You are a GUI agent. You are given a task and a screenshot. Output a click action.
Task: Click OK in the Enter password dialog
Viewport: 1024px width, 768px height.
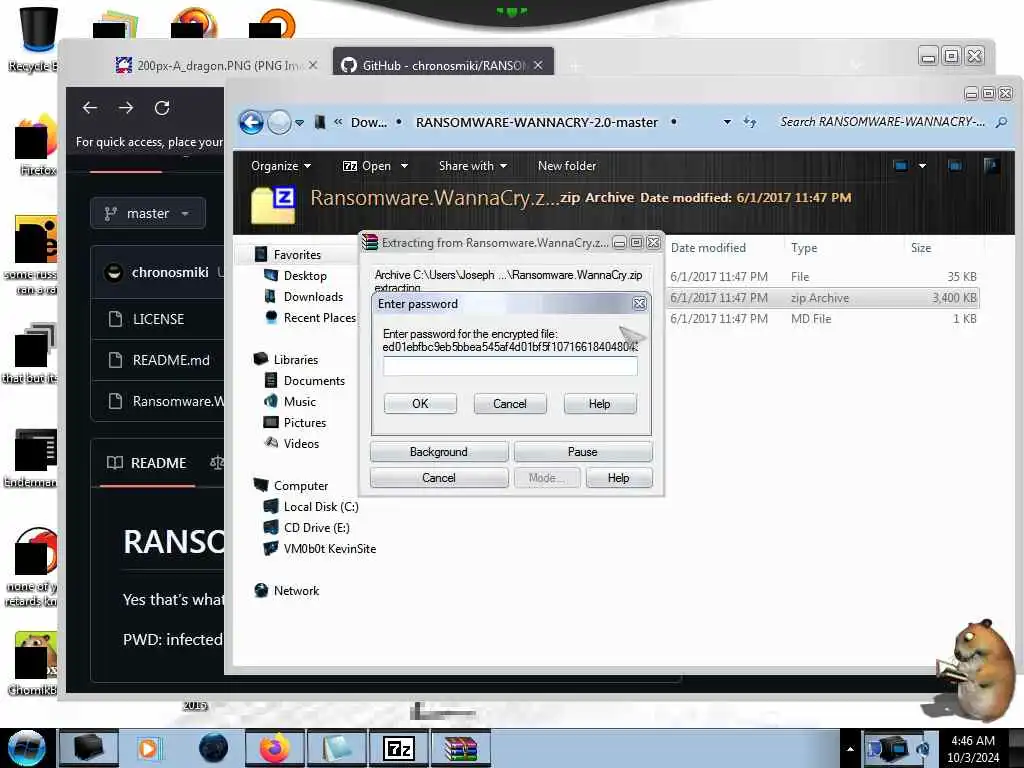pyautogui.click(x=420, y=404)
